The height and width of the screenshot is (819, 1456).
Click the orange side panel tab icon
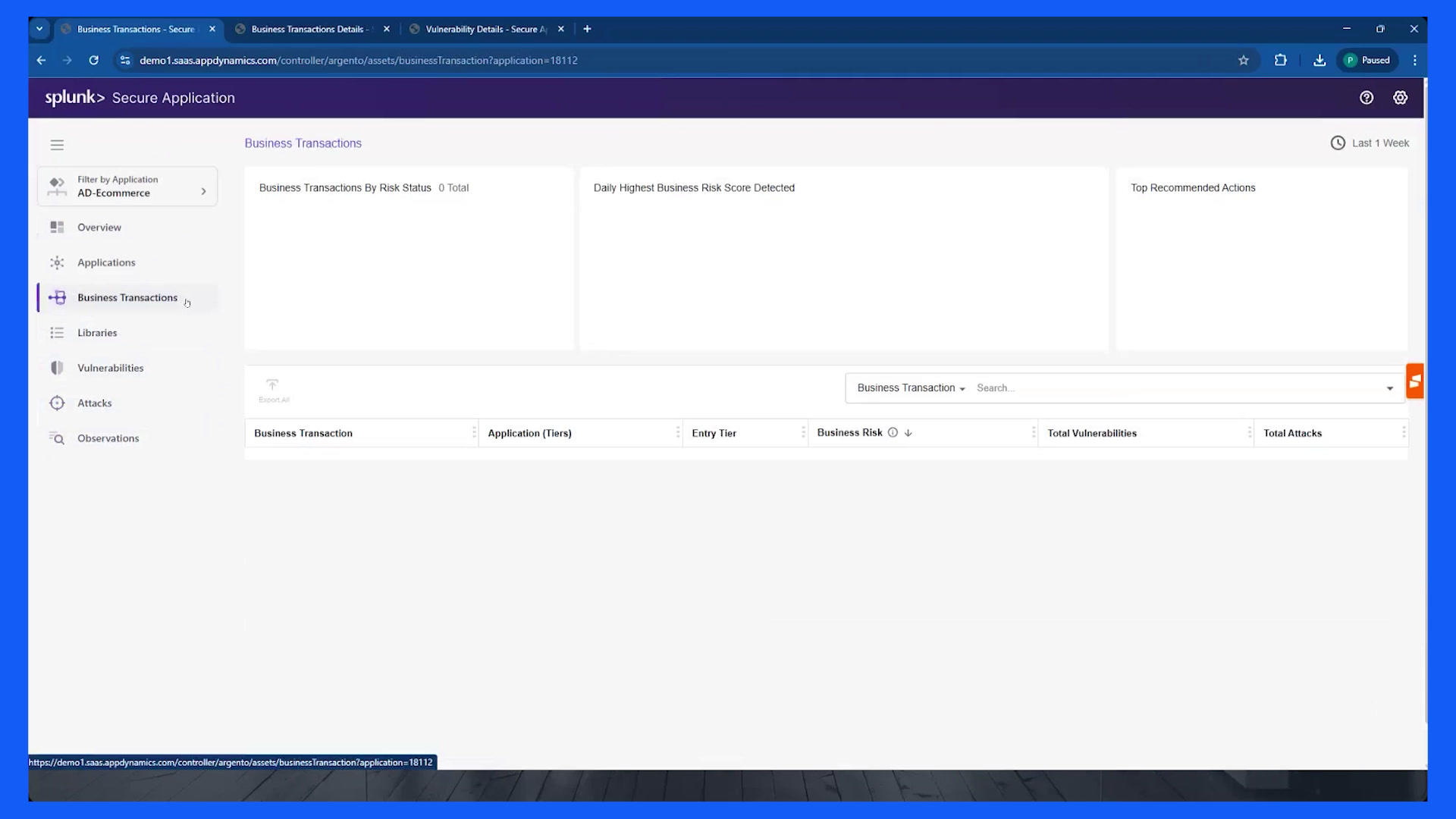click(1415, 381)
